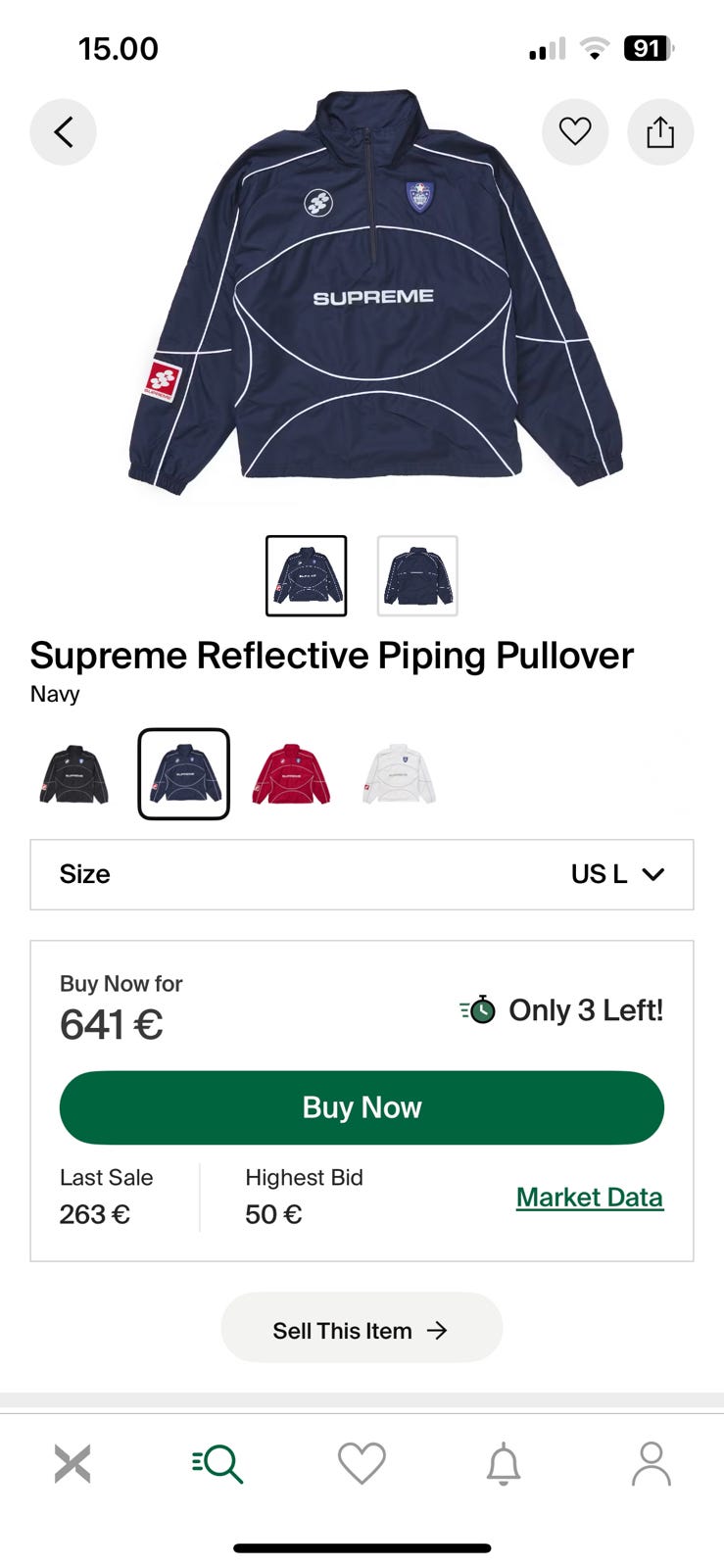Open the Market Data link
This screenshot has height=1568, width=724.
tap(590, 1197)
